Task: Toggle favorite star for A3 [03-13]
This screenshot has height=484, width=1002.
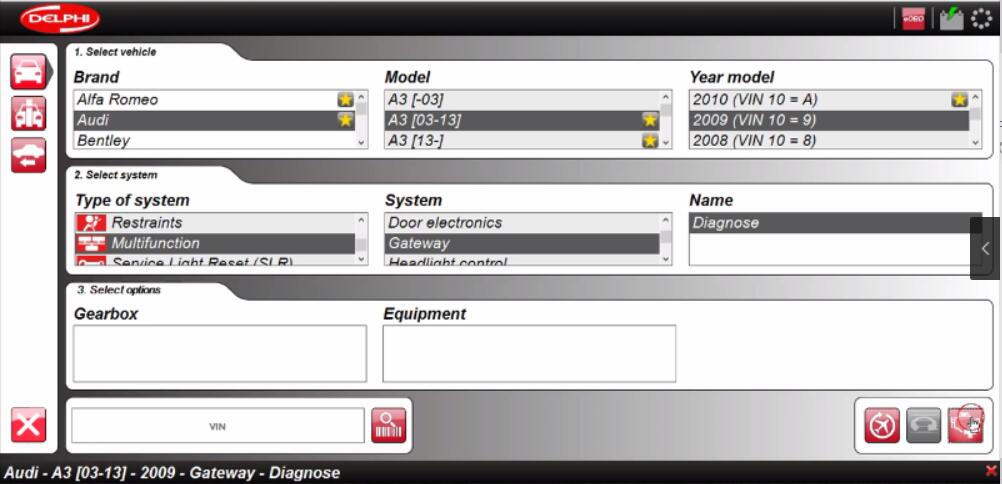Action: [x=650, y=120]
